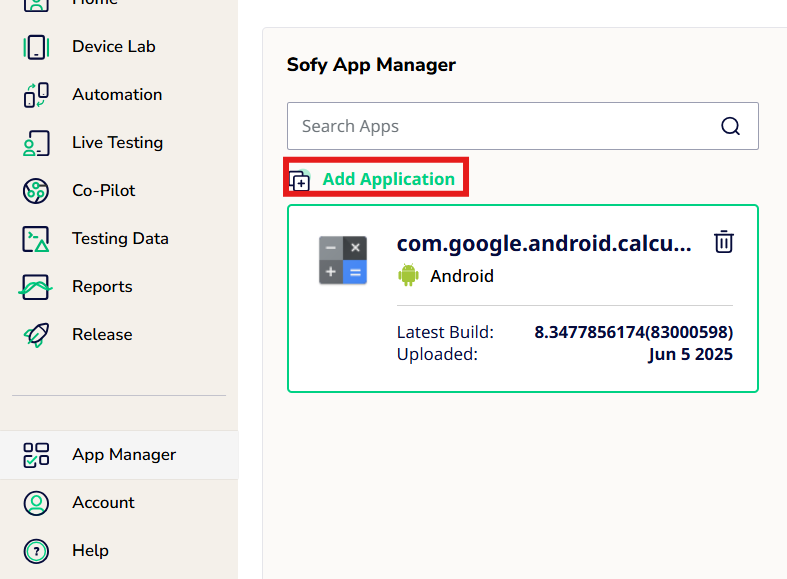Click the Live Testing icon
Screen dimensions: 787x579
(36, 143)
